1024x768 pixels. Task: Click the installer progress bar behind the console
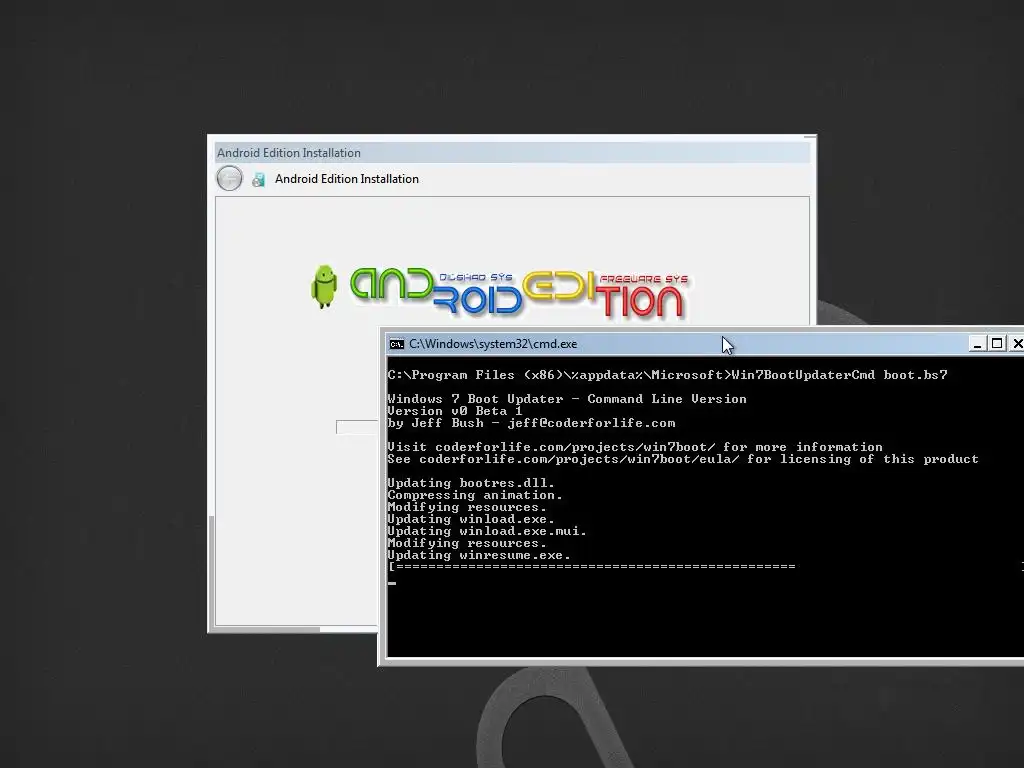coord(357,427)
